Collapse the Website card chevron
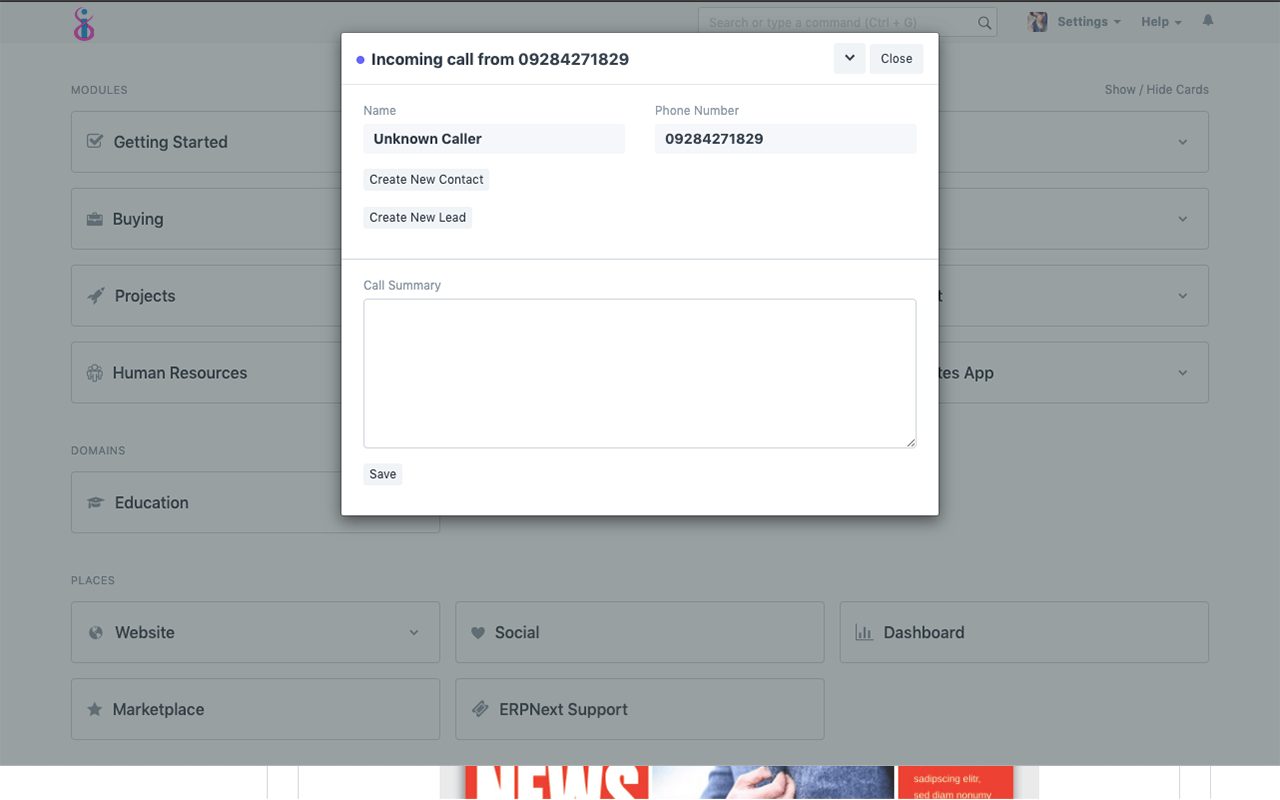The image size is (1280, 800). coord(414,632)
